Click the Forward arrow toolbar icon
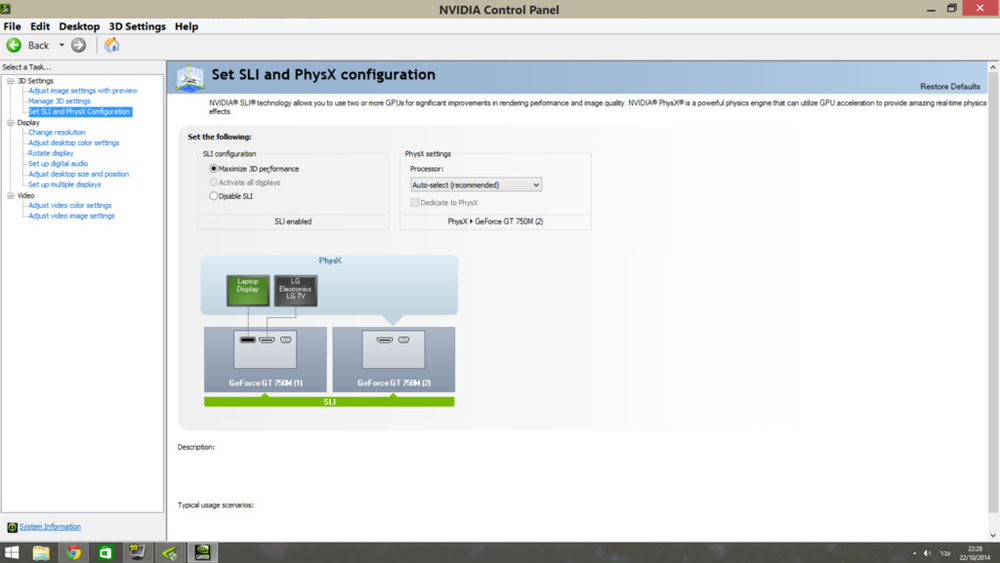The height and width of the screenshot is (563, 1000). coord(78,45)
